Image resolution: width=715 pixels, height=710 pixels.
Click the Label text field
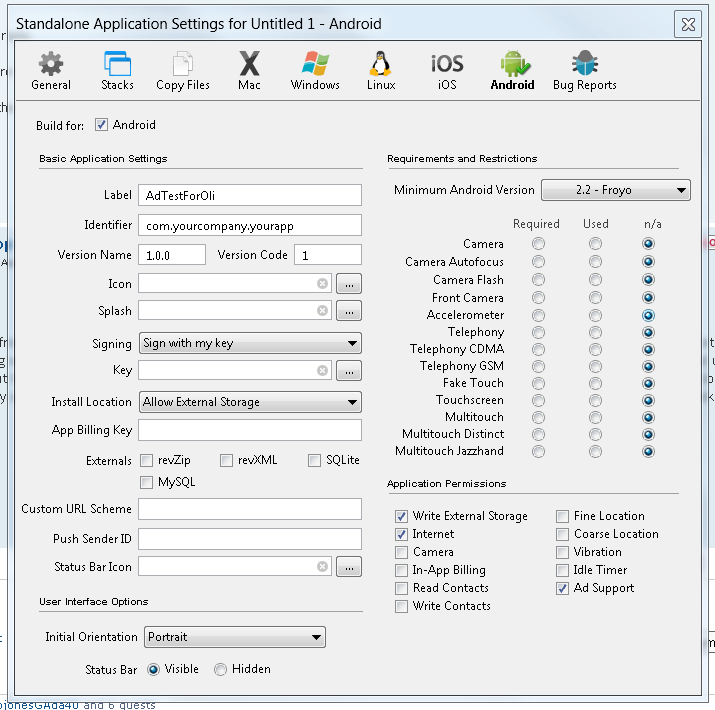click(249, 195)
